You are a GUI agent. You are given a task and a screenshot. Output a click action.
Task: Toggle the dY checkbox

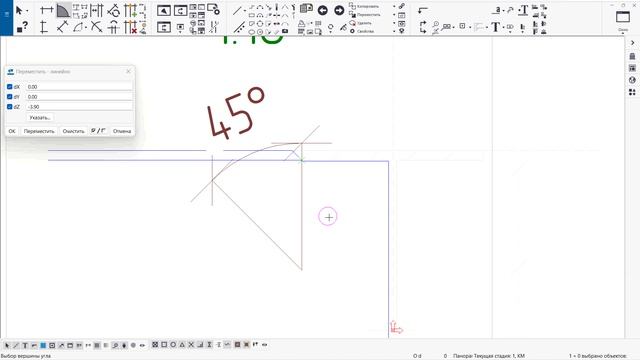pyautogui.click(x=9, y=97)
